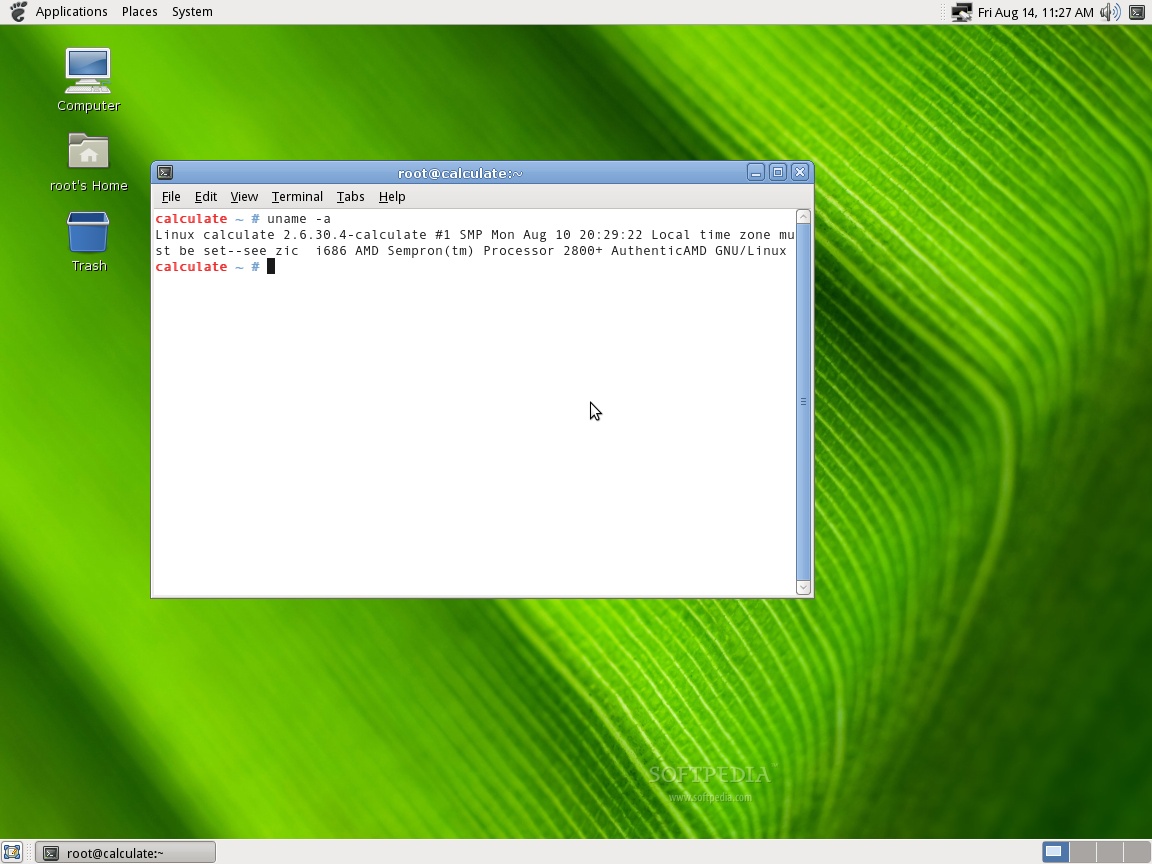
Task: Open the Applications menu
Action: 71,11
